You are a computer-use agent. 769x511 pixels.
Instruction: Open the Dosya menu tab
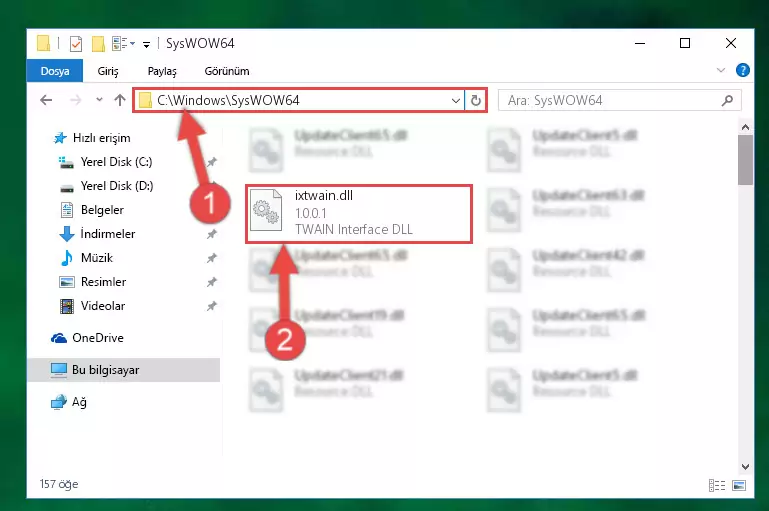[55, 71]
